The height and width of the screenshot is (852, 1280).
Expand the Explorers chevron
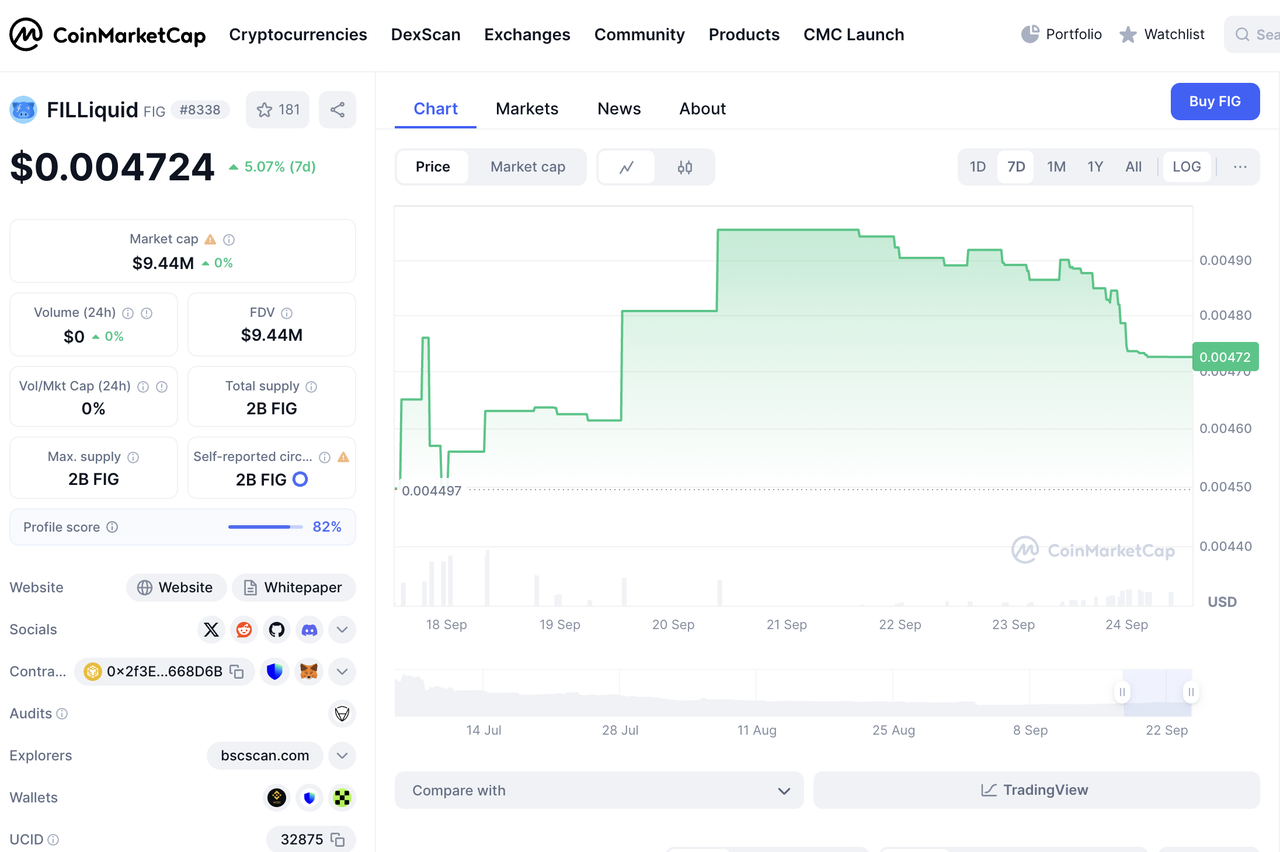pos(342,756)
